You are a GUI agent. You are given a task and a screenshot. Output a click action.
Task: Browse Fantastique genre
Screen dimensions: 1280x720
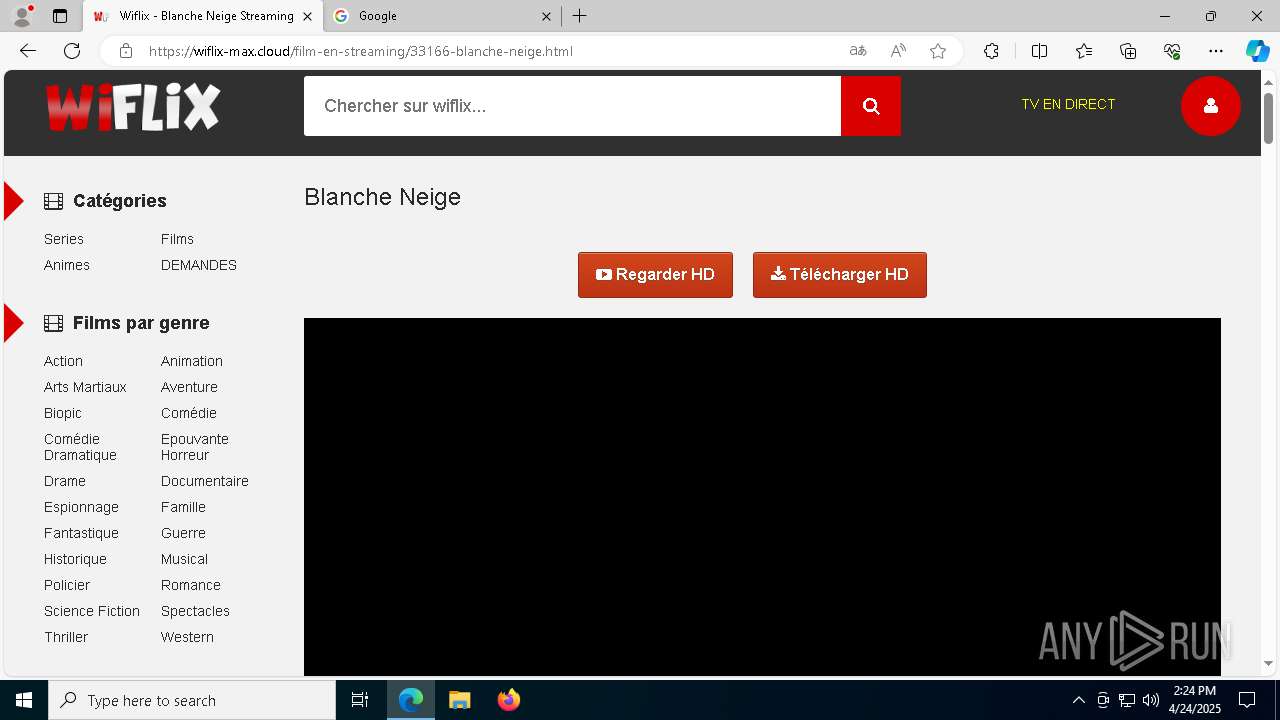point(81,533)
